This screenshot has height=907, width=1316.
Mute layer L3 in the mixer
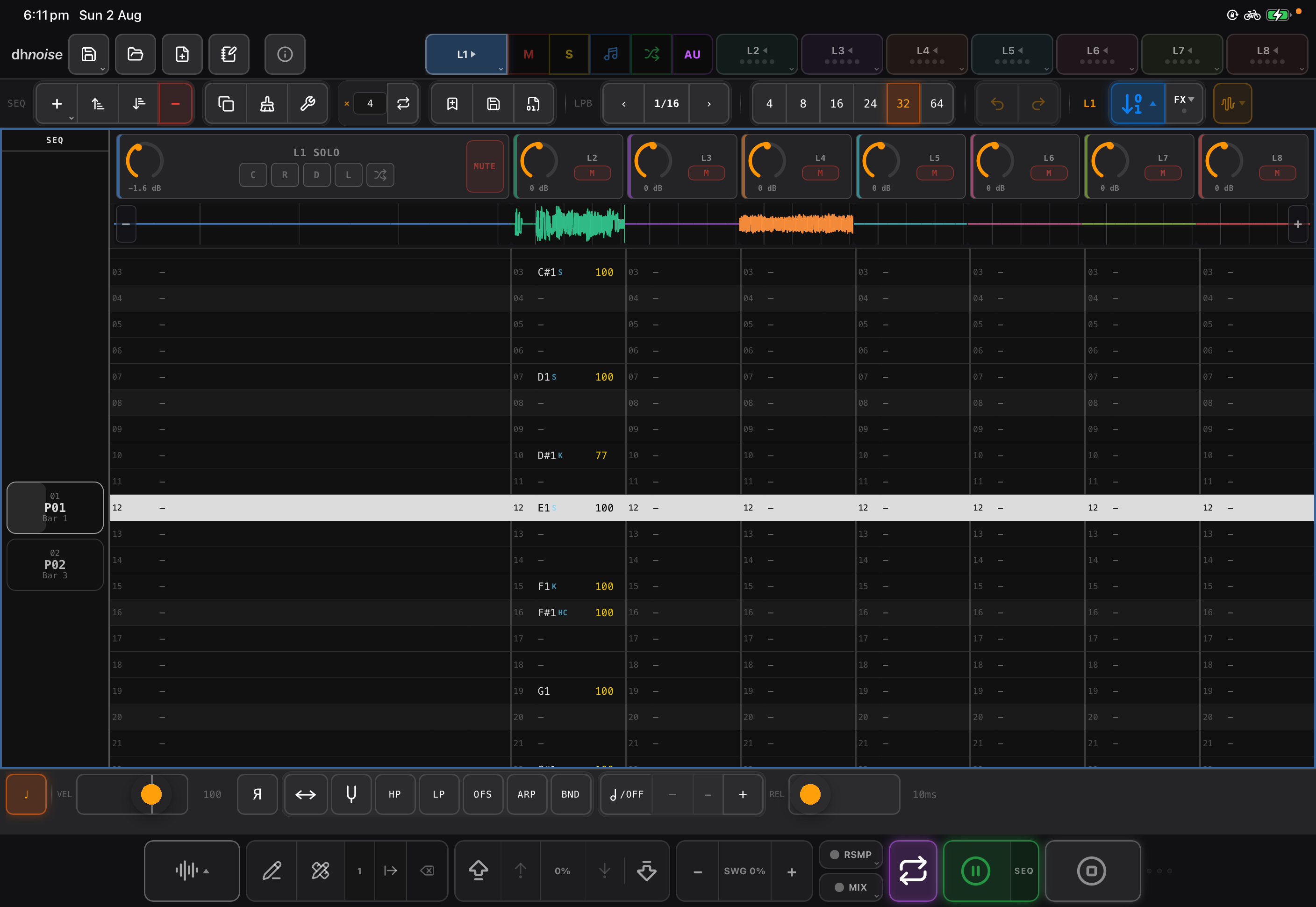706,173
